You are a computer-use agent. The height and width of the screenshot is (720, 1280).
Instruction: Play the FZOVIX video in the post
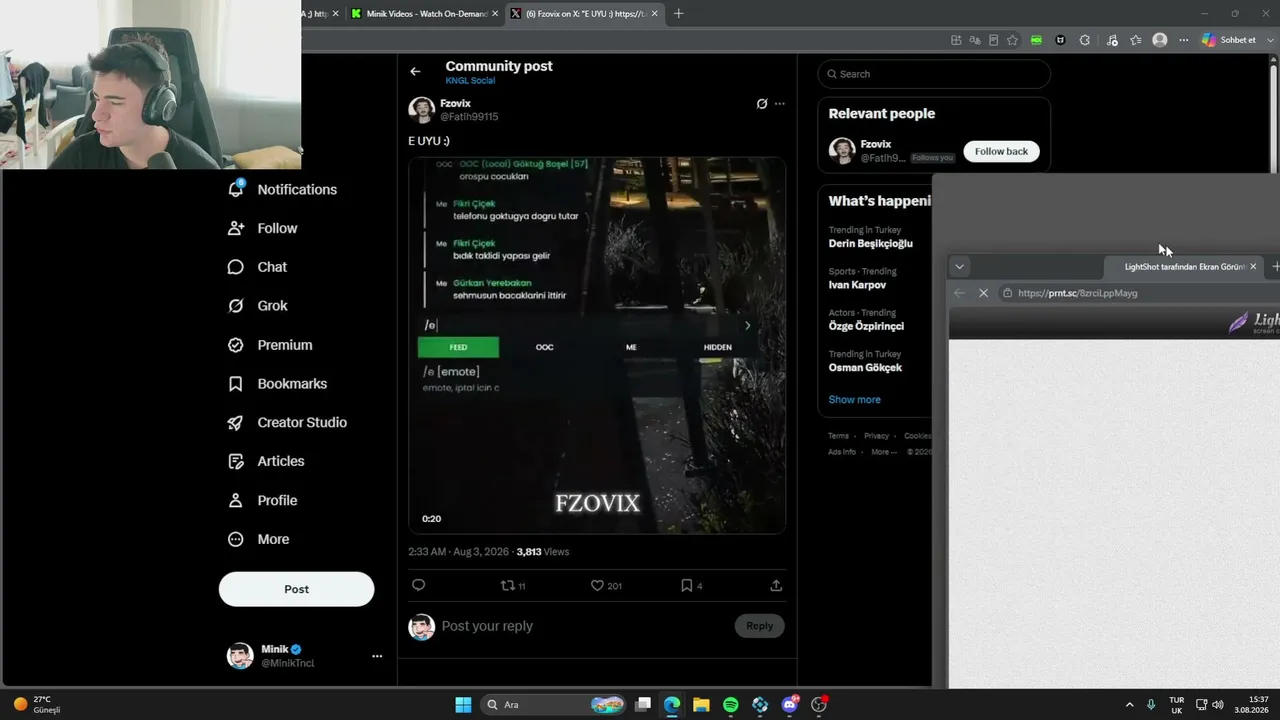597,345
